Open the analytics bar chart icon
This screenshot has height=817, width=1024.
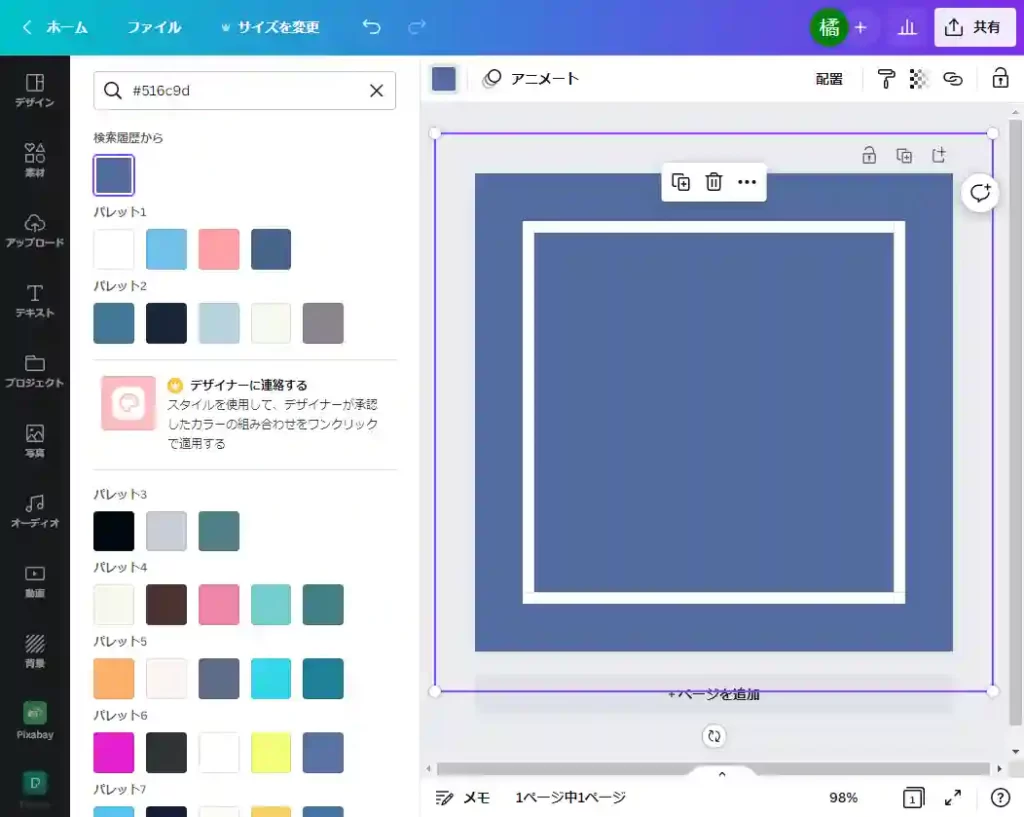coord(907,27)
